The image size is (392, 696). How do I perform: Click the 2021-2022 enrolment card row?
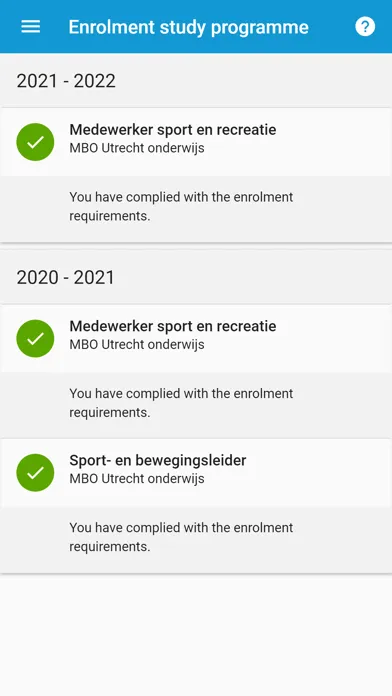pos(196,142)
